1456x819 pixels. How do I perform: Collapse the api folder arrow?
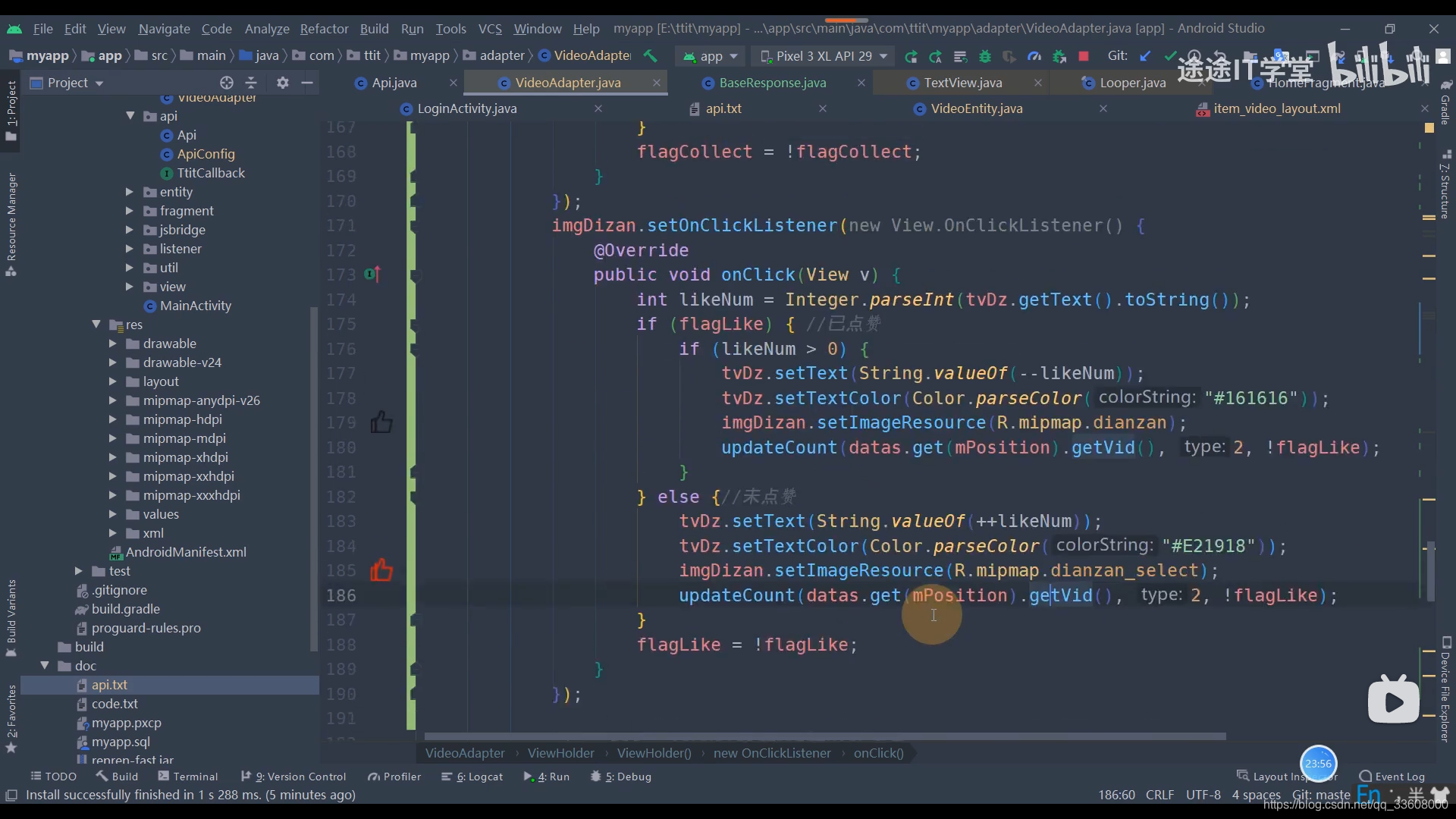pos(130,115)
